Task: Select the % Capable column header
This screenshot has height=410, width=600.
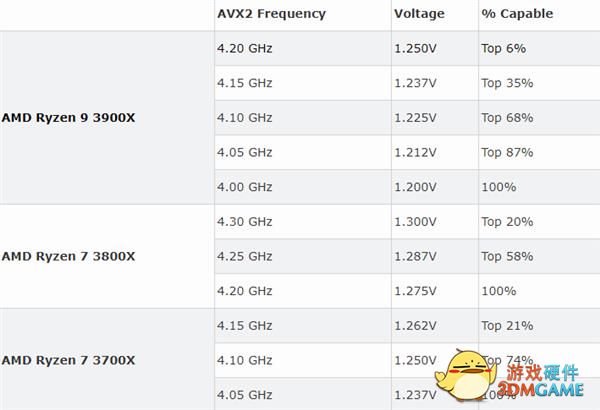Action: (517, 14)
